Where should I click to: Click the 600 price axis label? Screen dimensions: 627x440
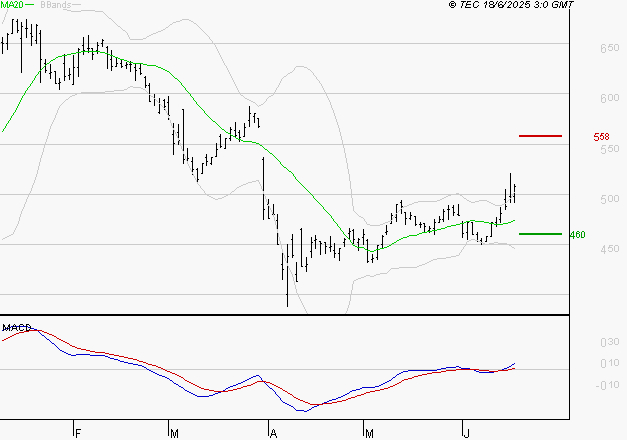click(x=610, y=98)
